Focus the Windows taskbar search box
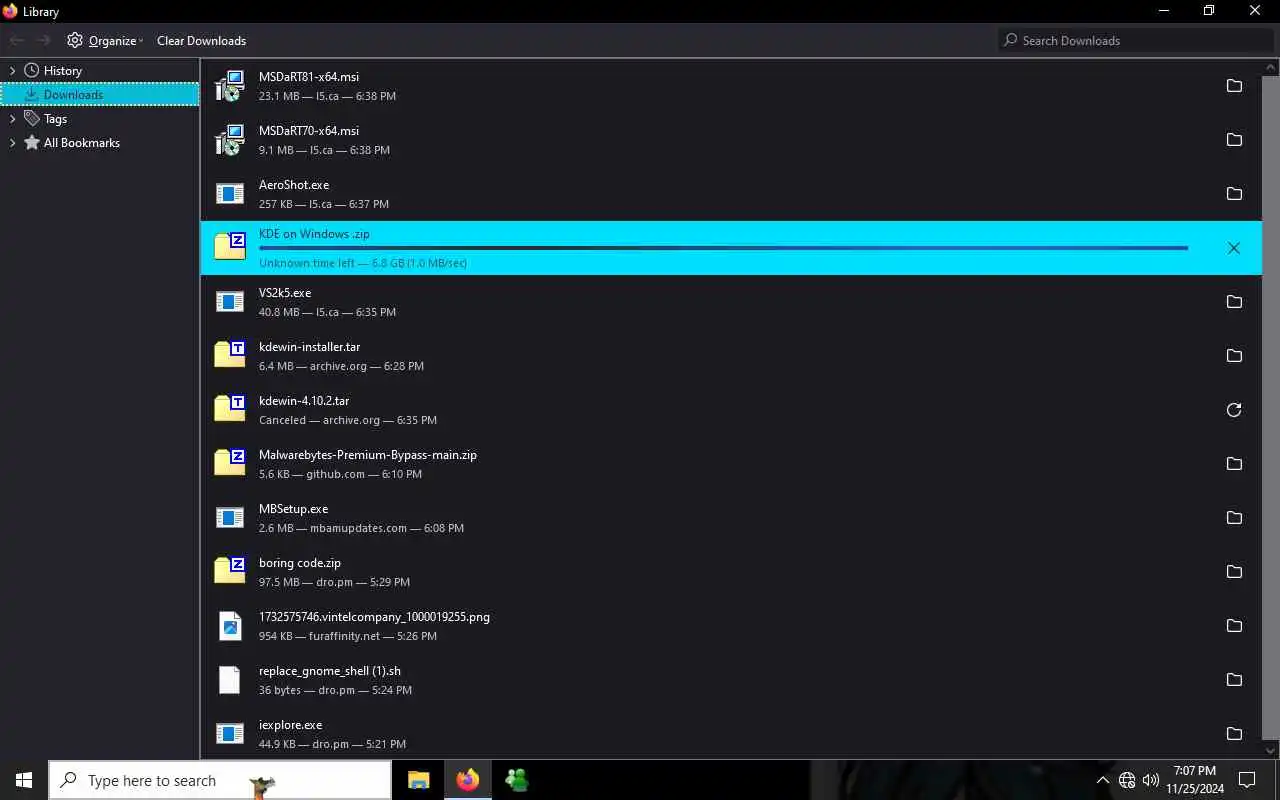 [x=220, y=780]
